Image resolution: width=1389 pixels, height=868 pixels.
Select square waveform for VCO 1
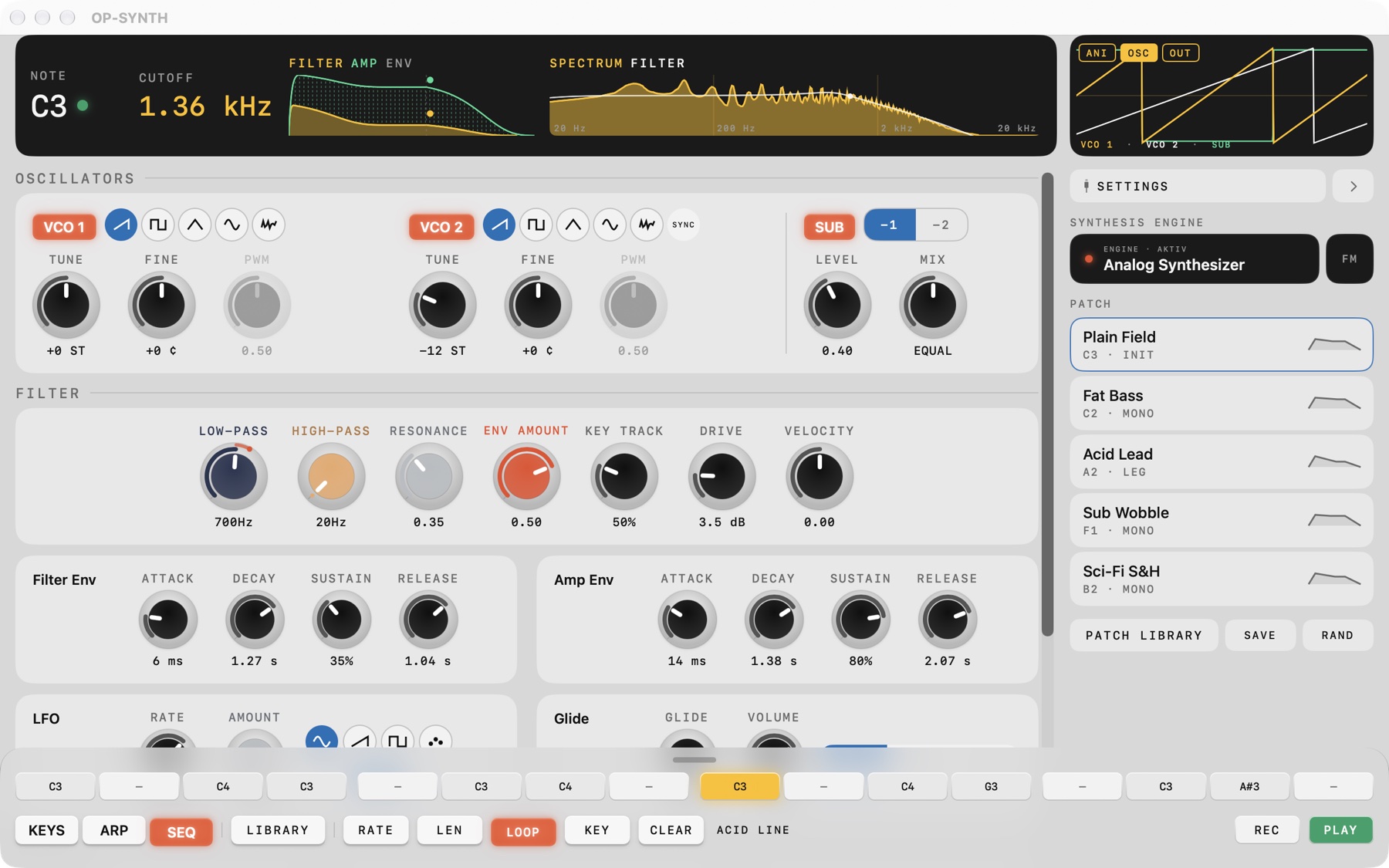pyautogui.click(x=158, y=225)
